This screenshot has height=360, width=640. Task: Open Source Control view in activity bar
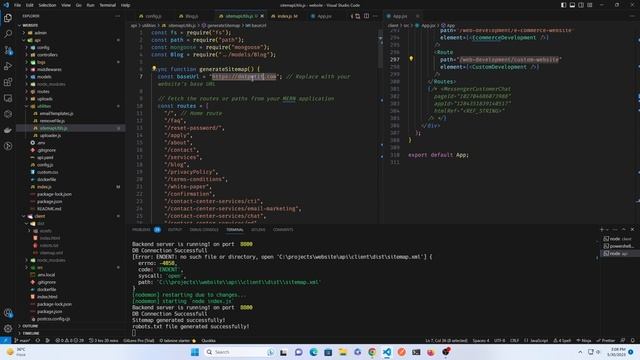(8, 50)
